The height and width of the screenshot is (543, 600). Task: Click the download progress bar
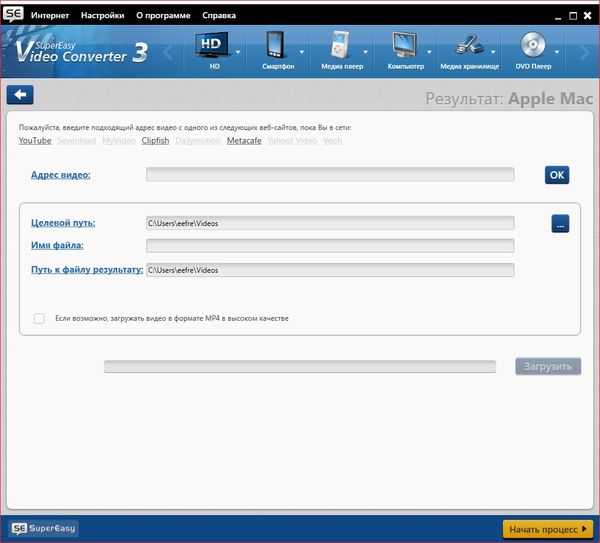tap(300, 367)
